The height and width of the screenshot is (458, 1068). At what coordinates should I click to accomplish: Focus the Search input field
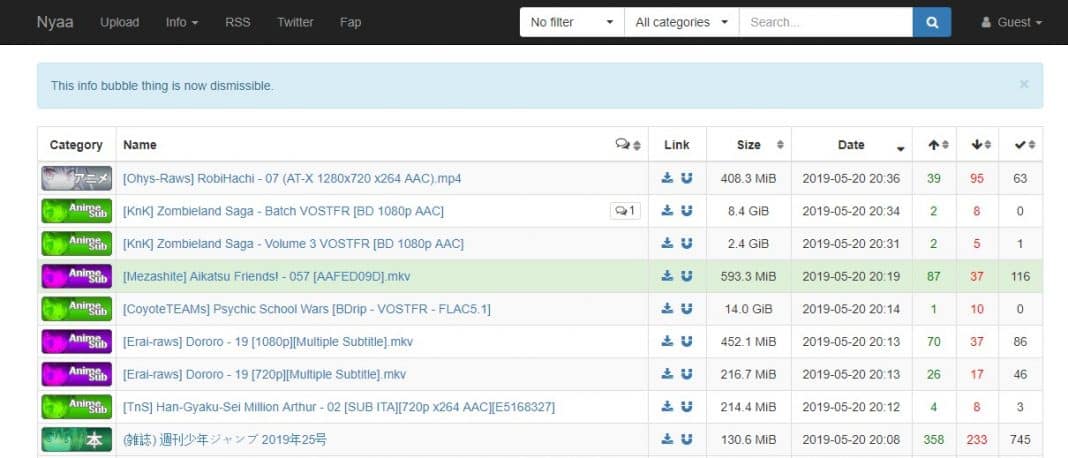click(826, 22)
